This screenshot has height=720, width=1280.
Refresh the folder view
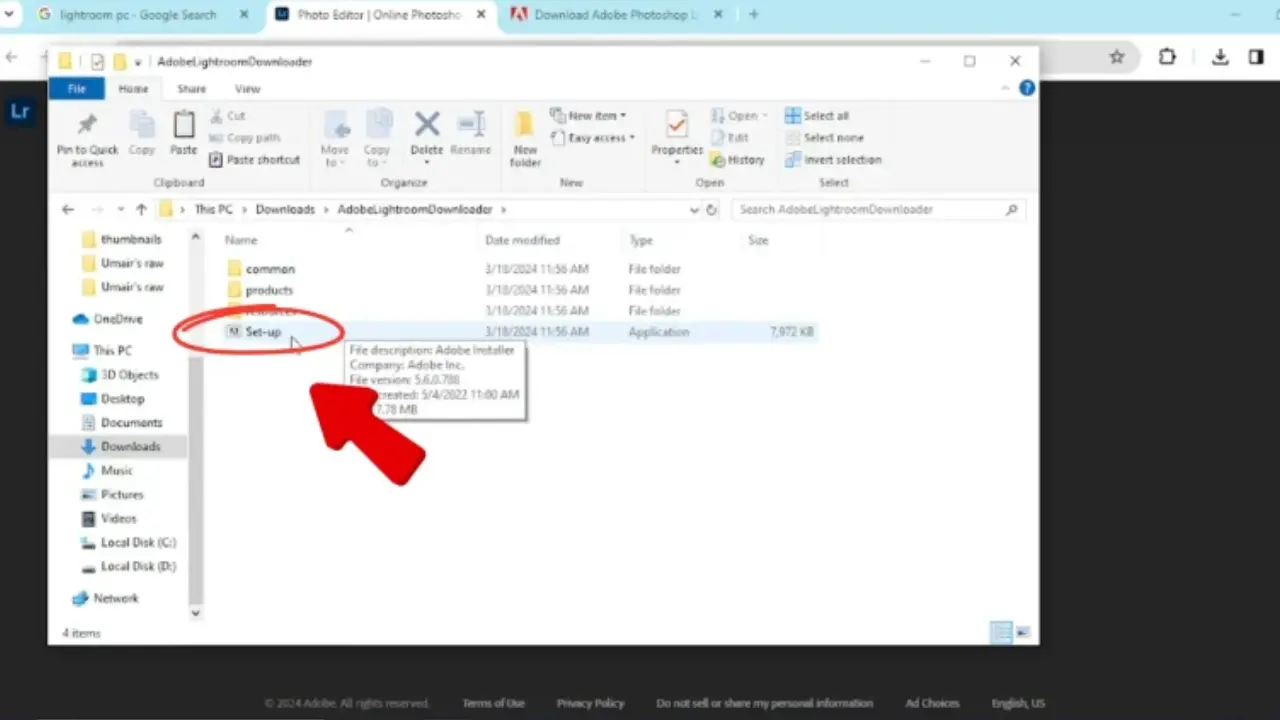coord(712,210)
